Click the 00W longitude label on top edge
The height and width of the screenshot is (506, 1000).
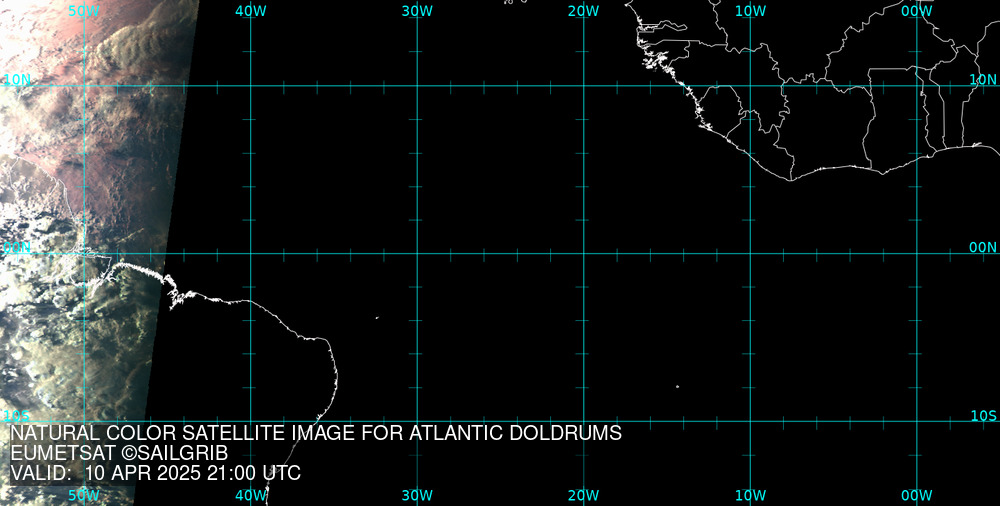pyautogui.click(x=917, y=11)
